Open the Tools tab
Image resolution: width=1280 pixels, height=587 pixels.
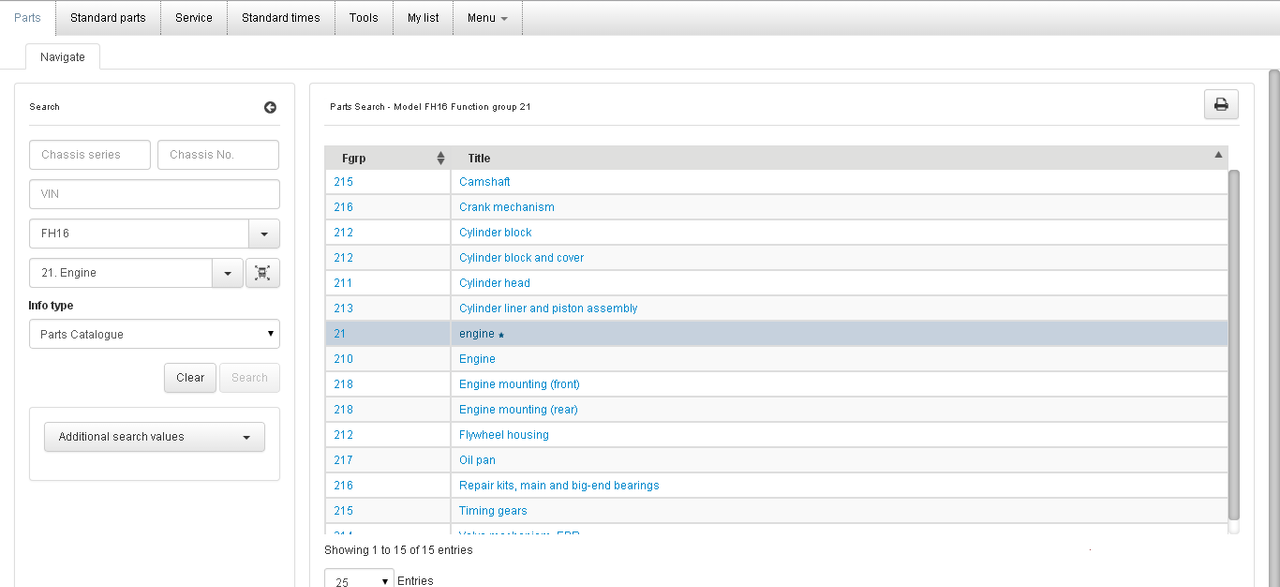click(x=364, y=18)
